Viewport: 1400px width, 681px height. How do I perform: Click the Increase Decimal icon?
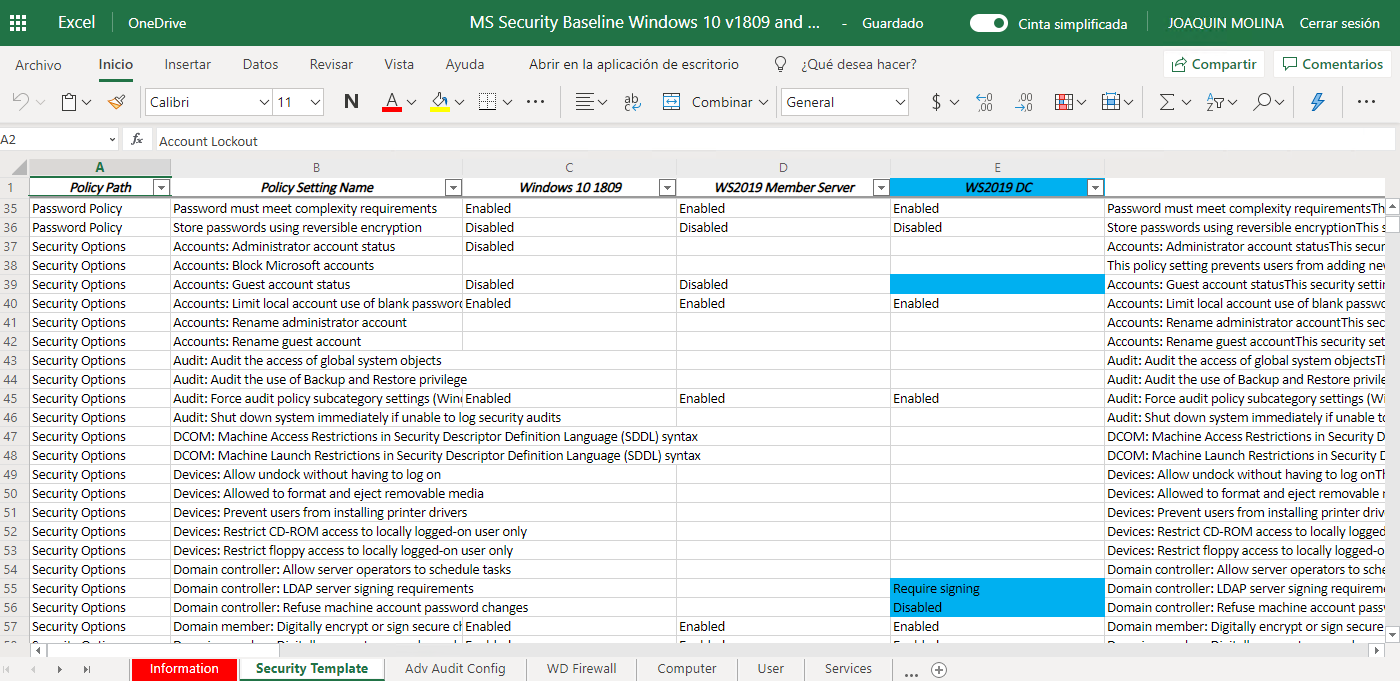[x=984, y=102]
